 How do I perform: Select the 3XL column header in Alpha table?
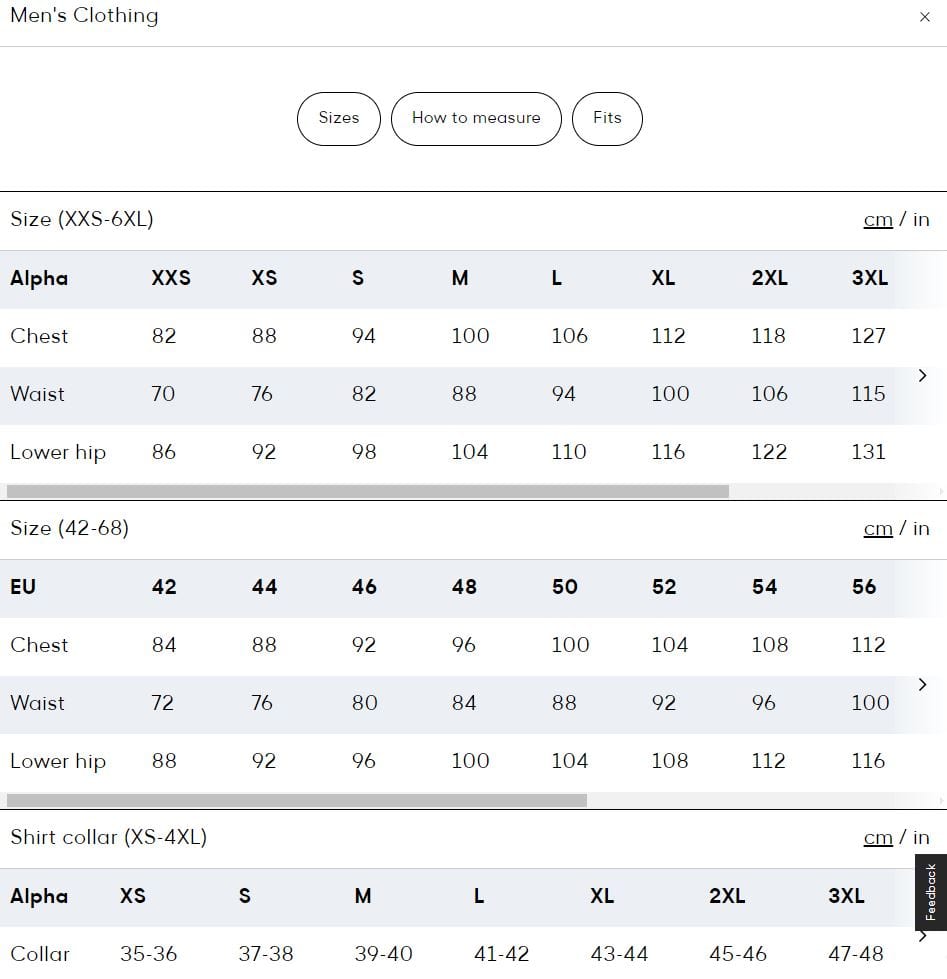tap(870, 278)
